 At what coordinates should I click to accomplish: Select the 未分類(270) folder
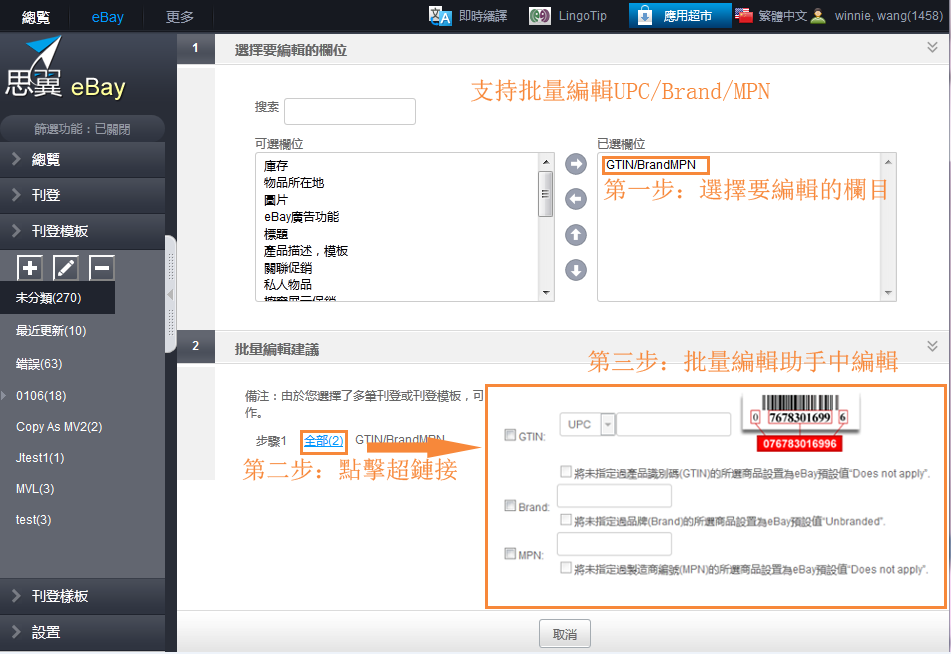pyautogui.click(x=58, y=298)
